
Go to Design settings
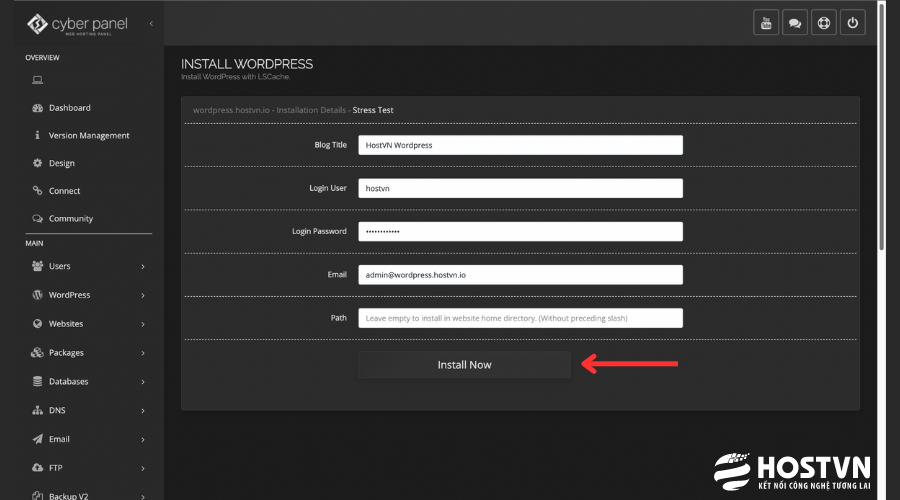(x=61, y=163)
